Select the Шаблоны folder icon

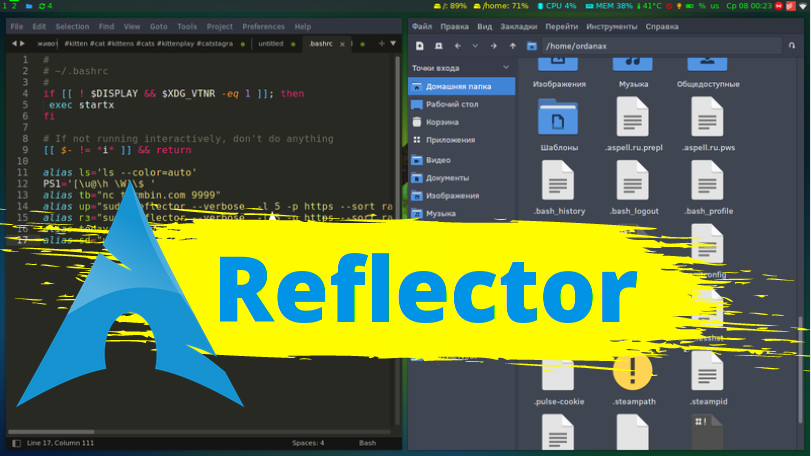coord(558,118)
